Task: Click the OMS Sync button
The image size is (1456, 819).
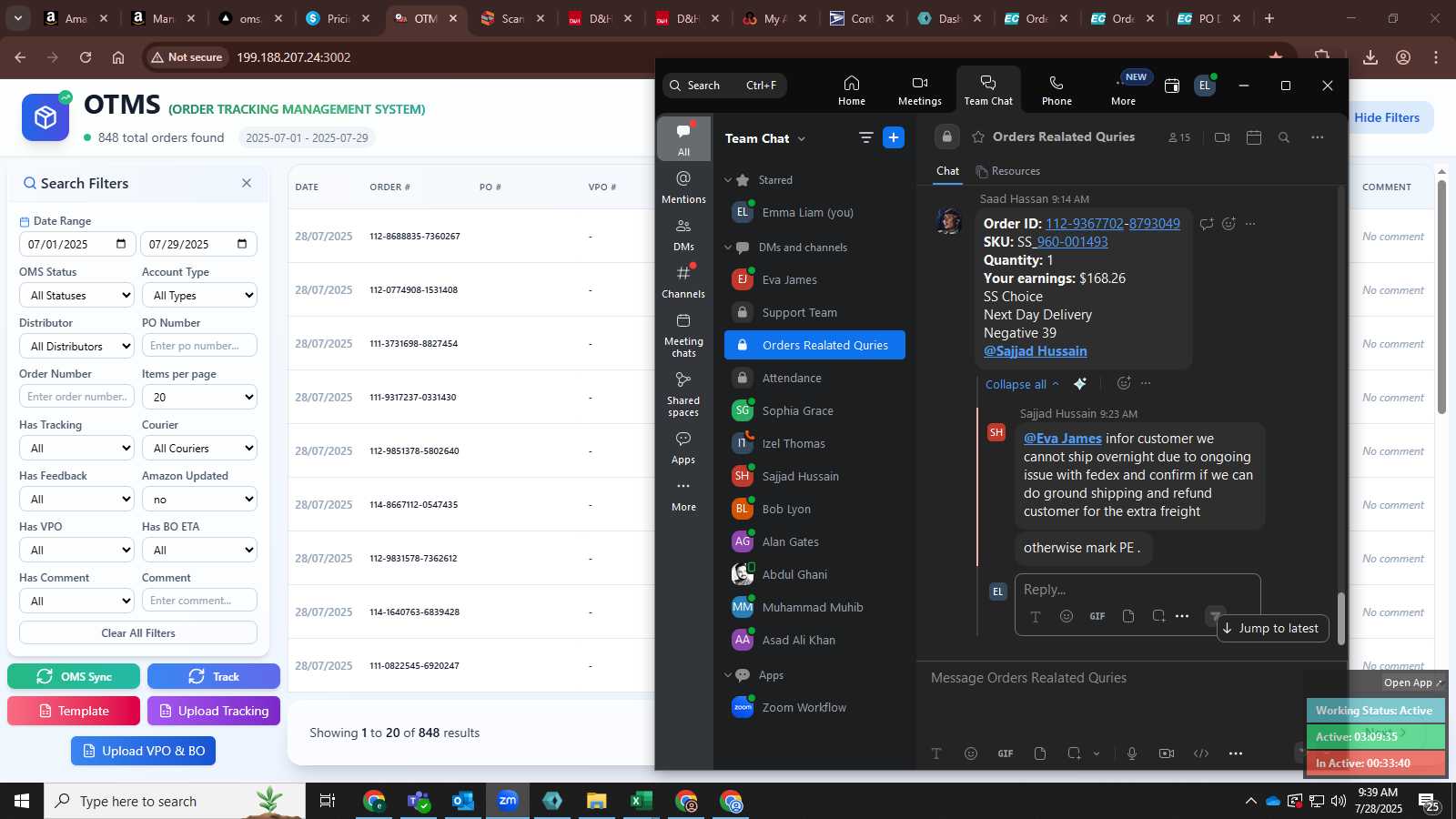Action: pyautogui.click(x=74, y=676)
